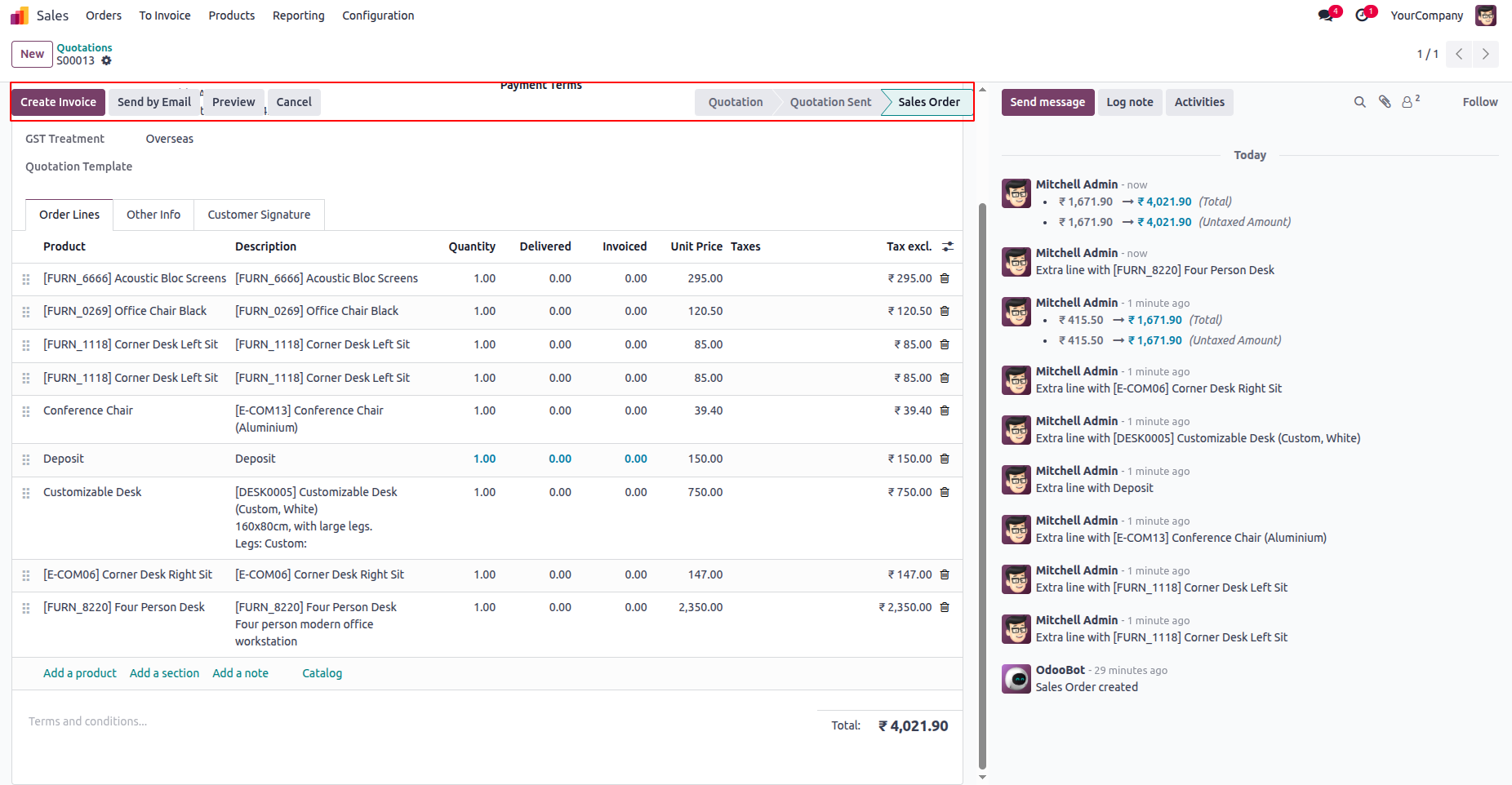Go back via Quotations breadcrumb
Screen dimensions: 1512x785
(85, 48)
